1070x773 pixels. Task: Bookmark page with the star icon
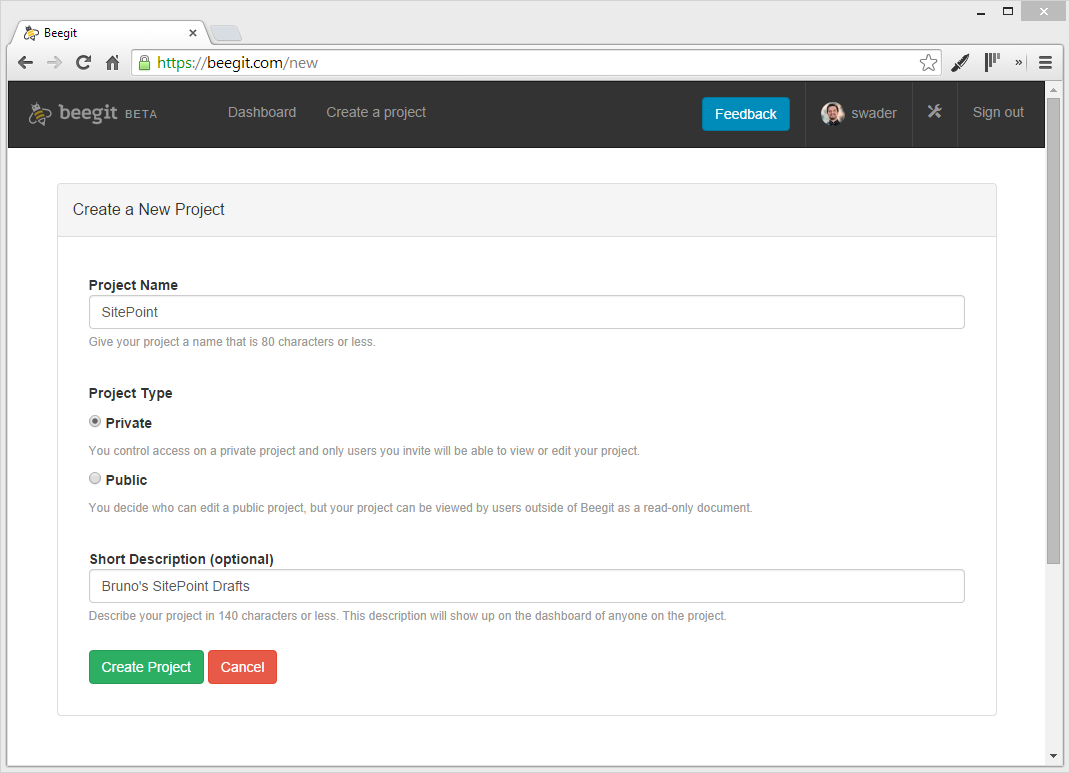pos(928,63)
